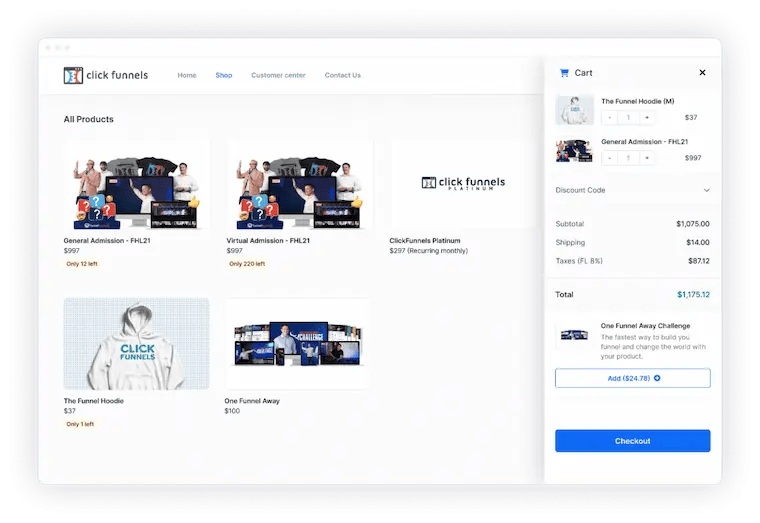Viewport: 760px width, 523px height.
Task: Click General Admission - FHL21 cart item name
Action: (x=644, y=142)
